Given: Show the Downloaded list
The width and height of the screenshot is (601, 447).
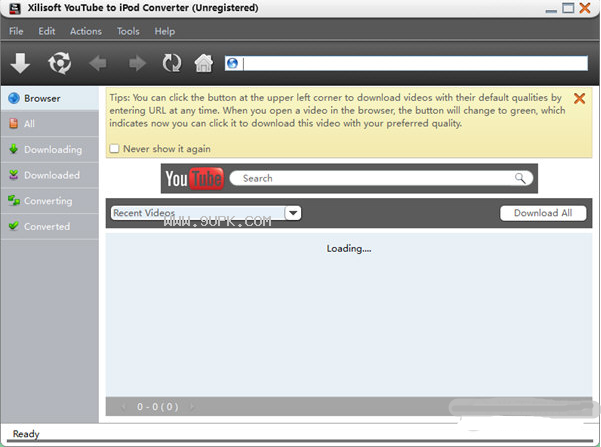Looking at the screenshot, I should [49, 175].
